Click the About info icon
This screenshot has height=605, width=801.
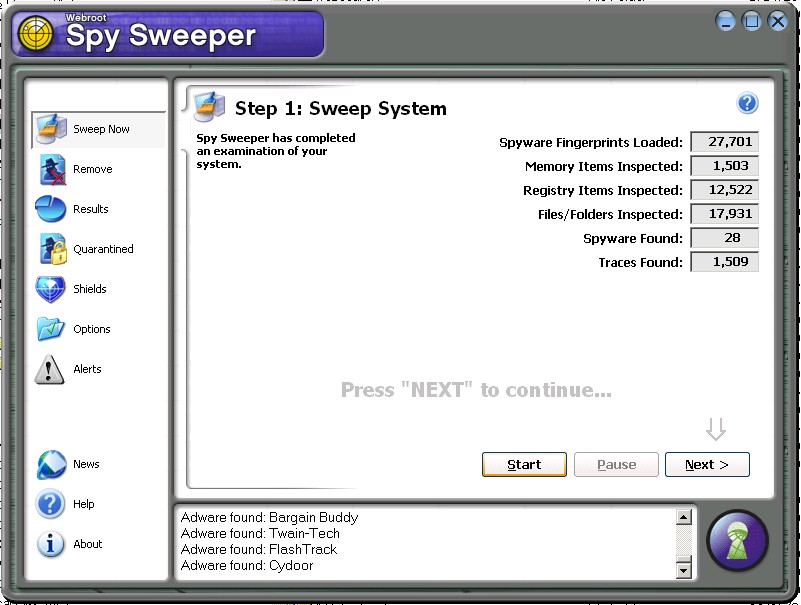click(x=51, y=544)
